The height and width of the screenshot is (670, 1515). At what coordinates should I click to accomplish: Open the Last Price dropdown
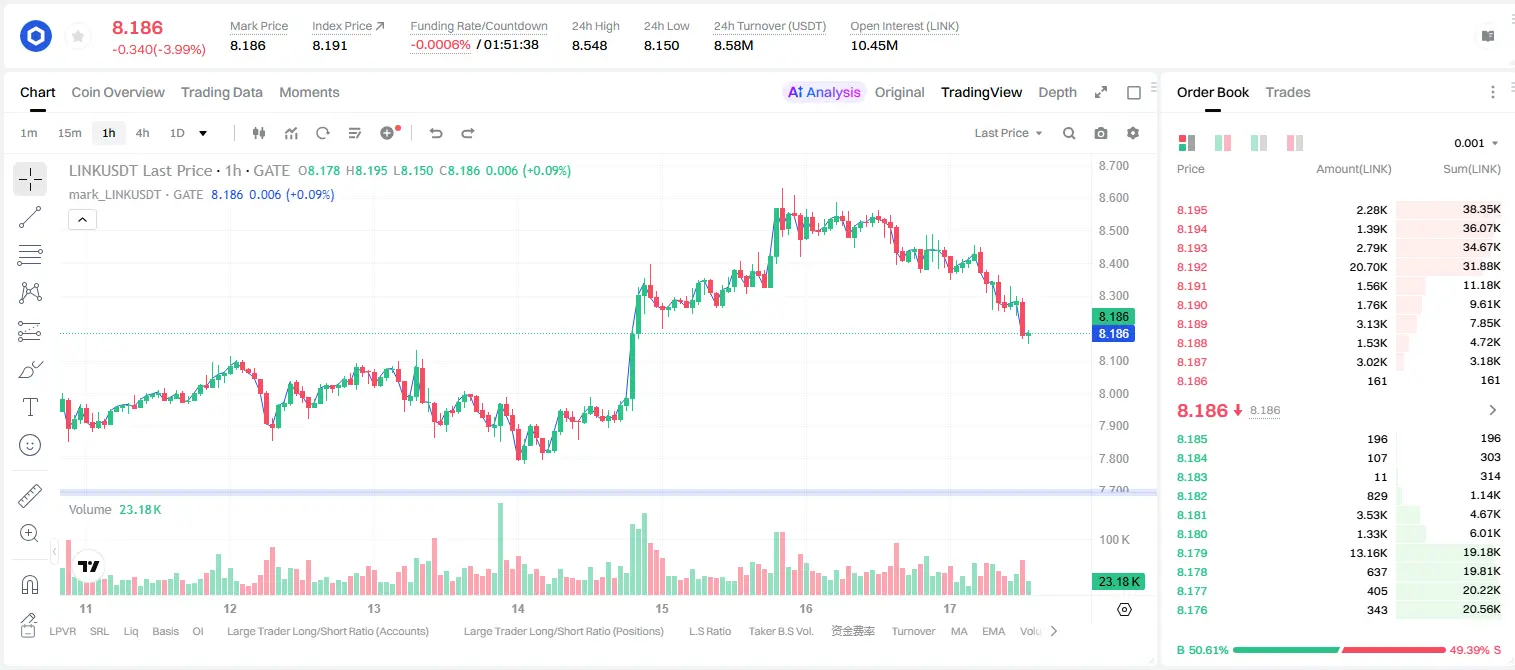tap(1008, 133)
